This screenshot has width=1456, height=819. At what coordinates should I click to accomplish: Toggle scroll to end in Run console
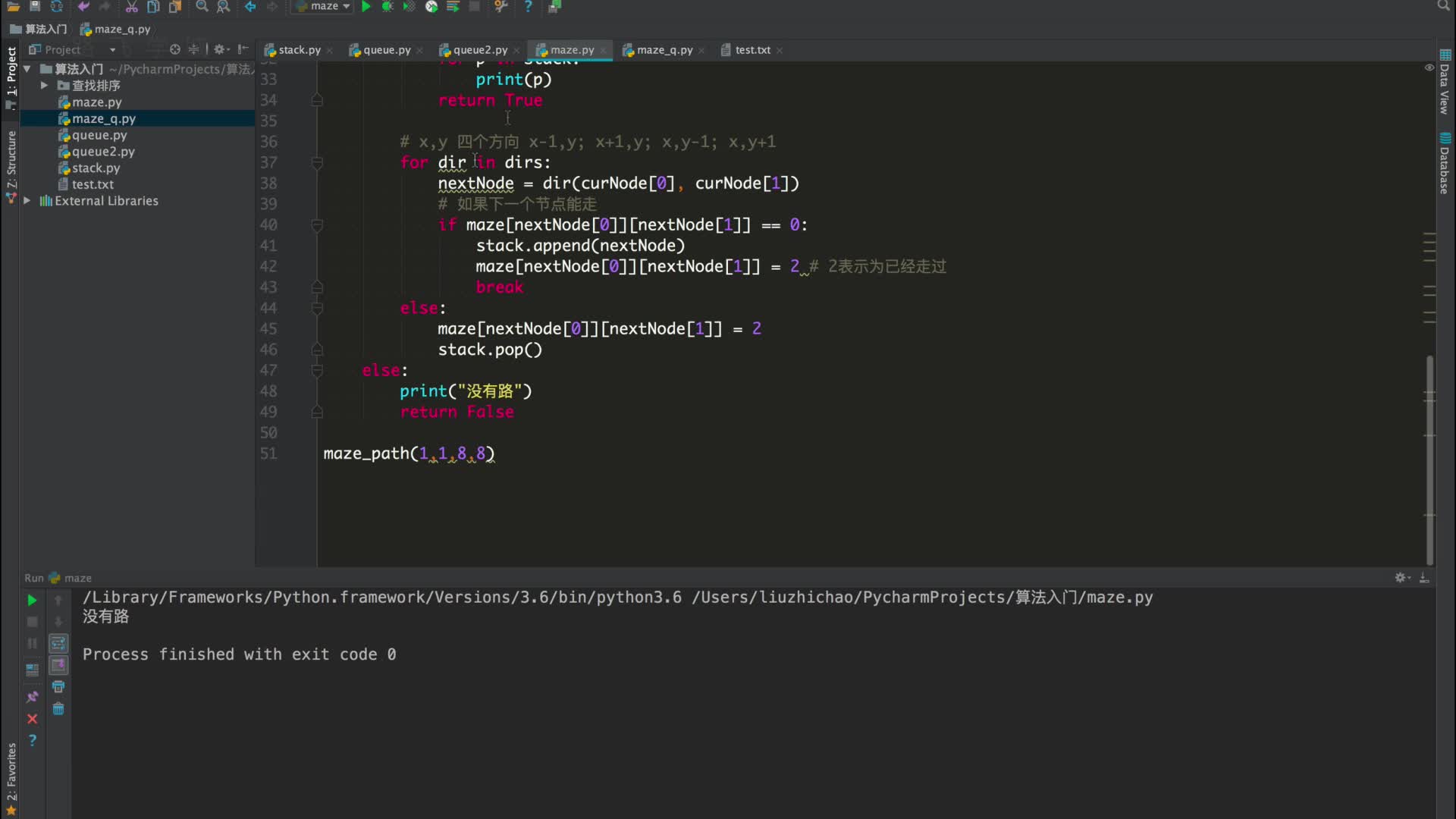coord(58,665)
